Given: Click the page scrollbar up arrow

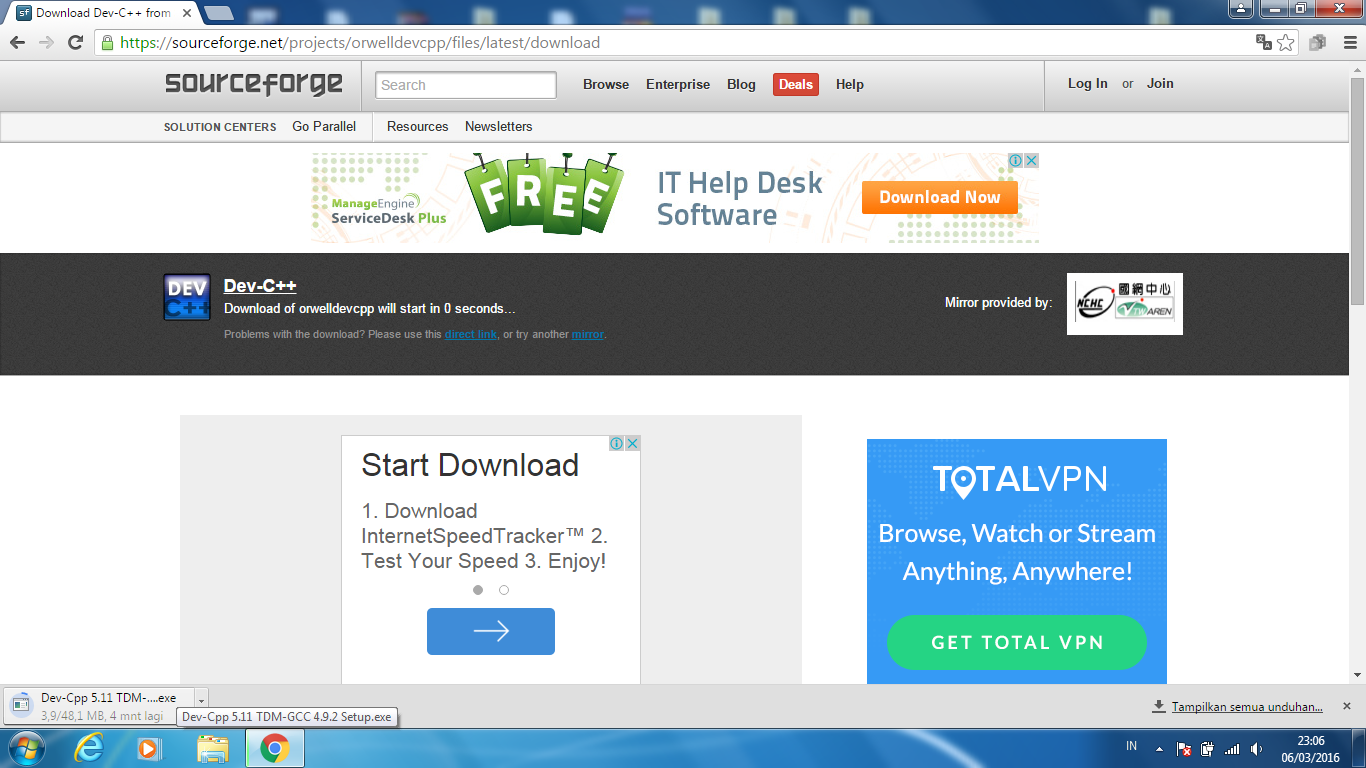Looking at the screenshot, I should [1357, 68].
